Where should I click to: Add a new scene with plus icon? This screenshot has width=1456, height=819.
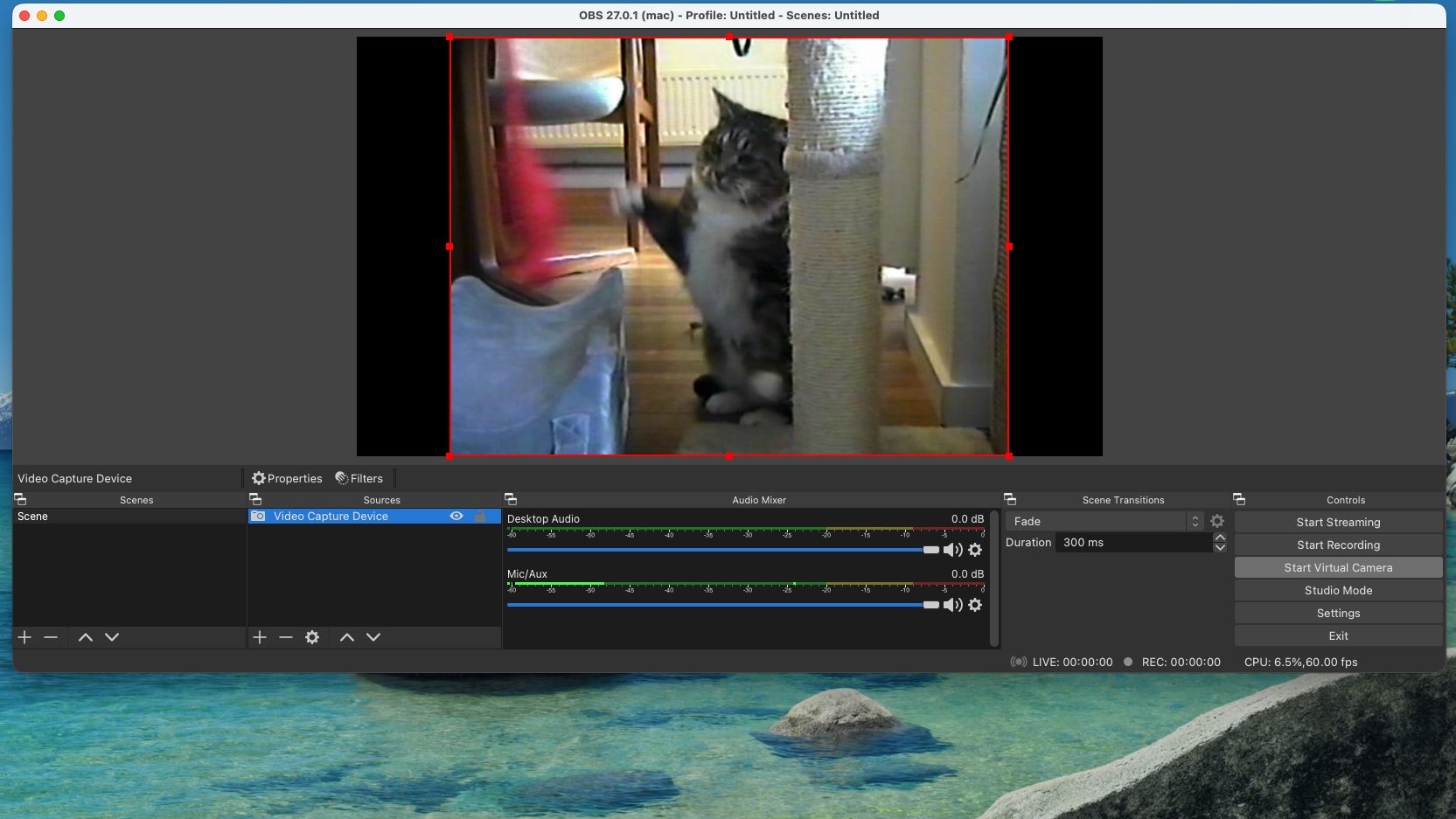point(24,637)
